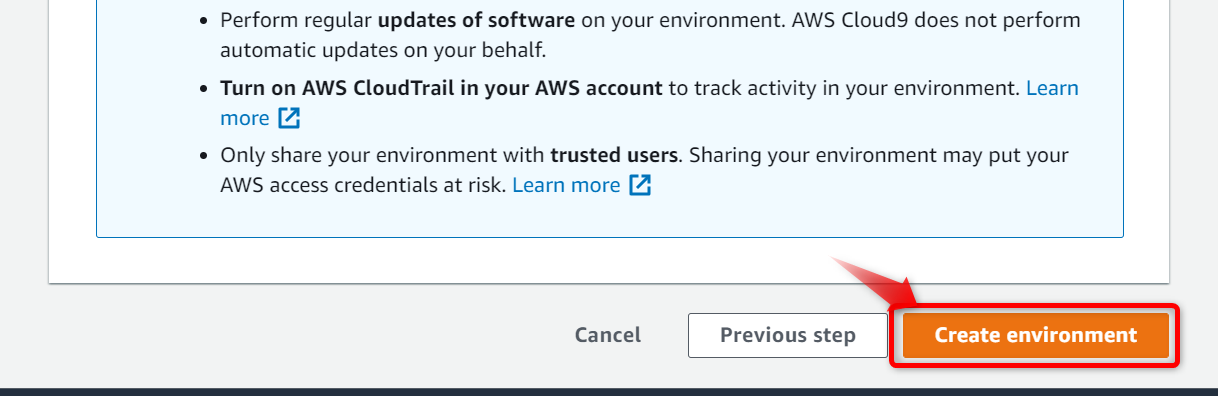The width and height of the screenshot is (1218, 396).
Task: Open the Learn more link about CloudTrail
Action: (648, 103)
